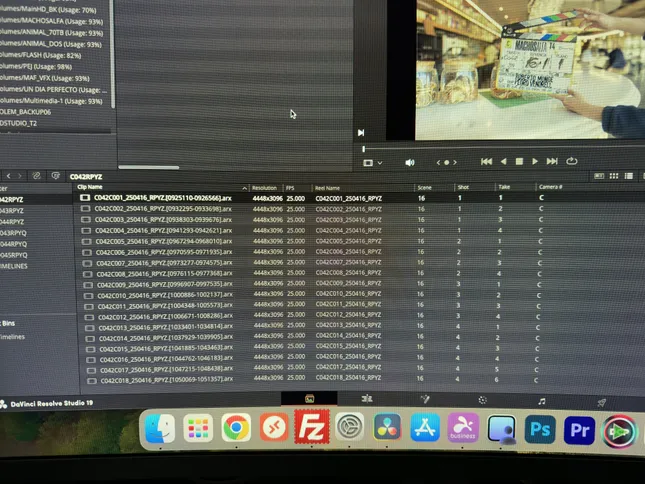The image size is (645, 484).
Task: Click the volumes list vertical scrollbar
Action: coord(112,53)
